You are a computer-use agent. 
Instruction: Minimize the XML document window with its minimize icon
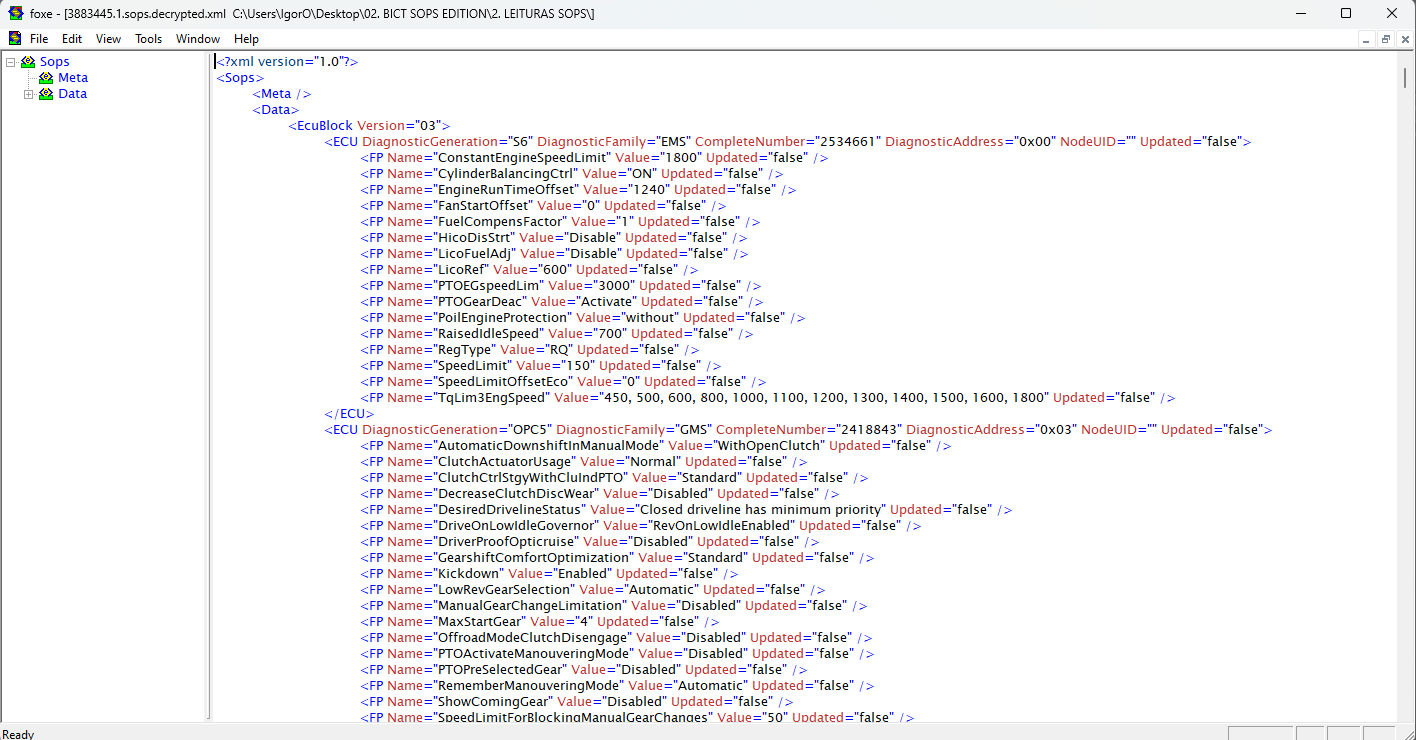coord(1366,38)
